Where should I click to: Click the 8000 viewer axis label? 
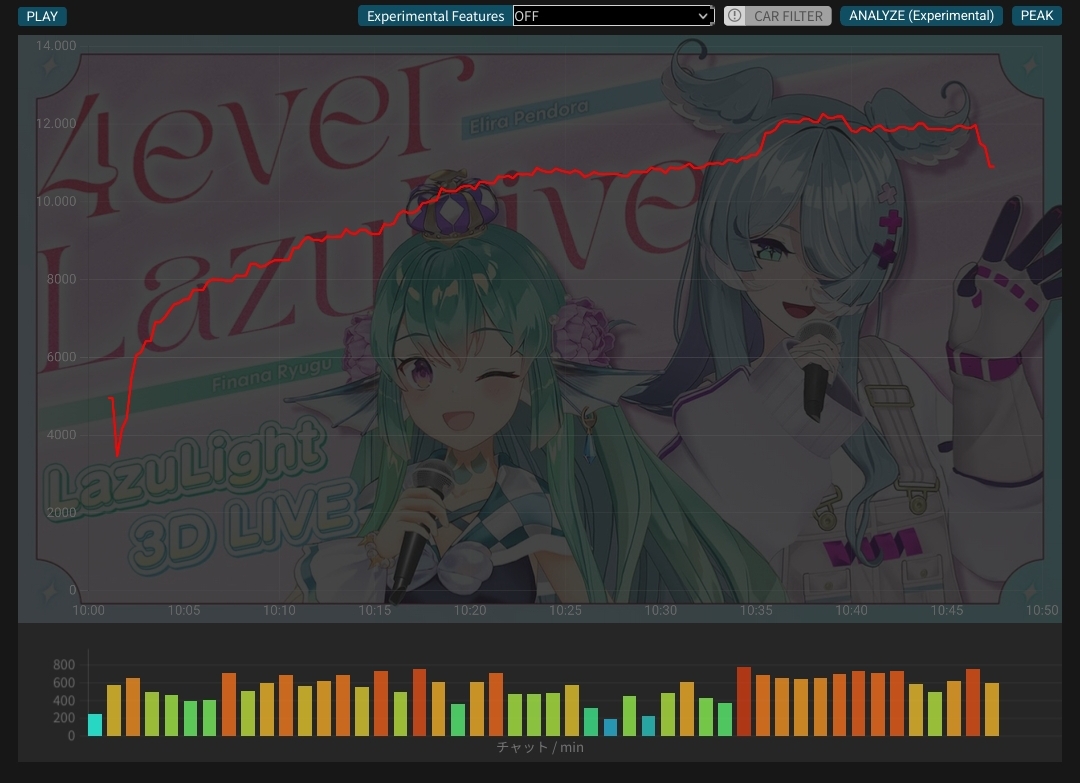61,279
